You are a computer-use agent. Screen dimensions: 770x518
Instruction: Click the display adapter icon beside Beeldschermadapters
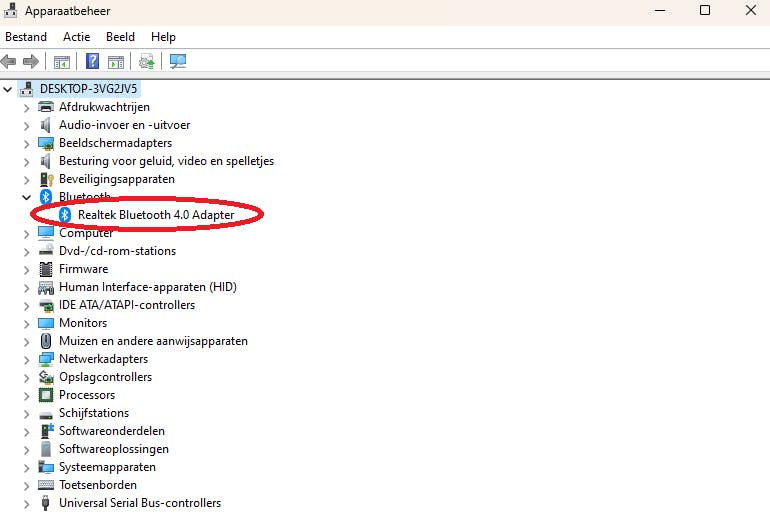coord(46,143)
